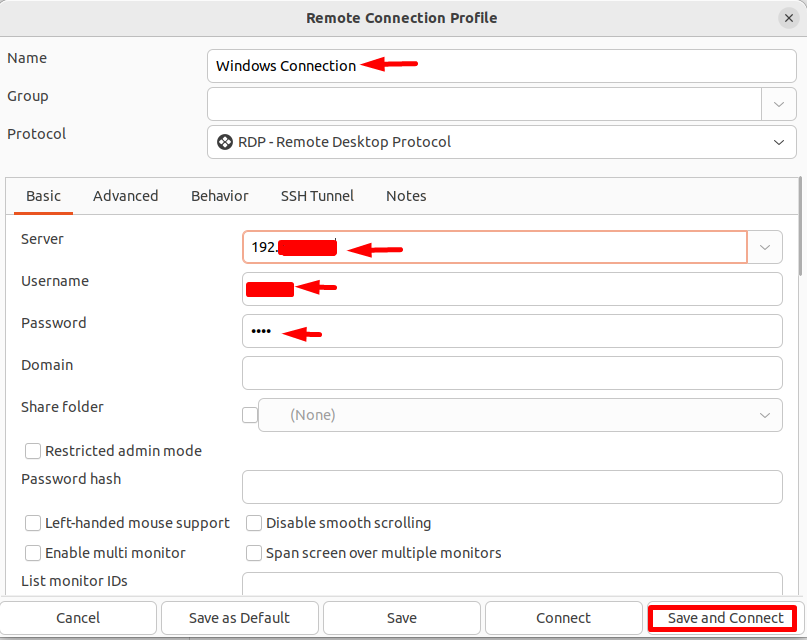Expand the Server history dropdown
Viewport: 807px width, 640px height.
765,247
